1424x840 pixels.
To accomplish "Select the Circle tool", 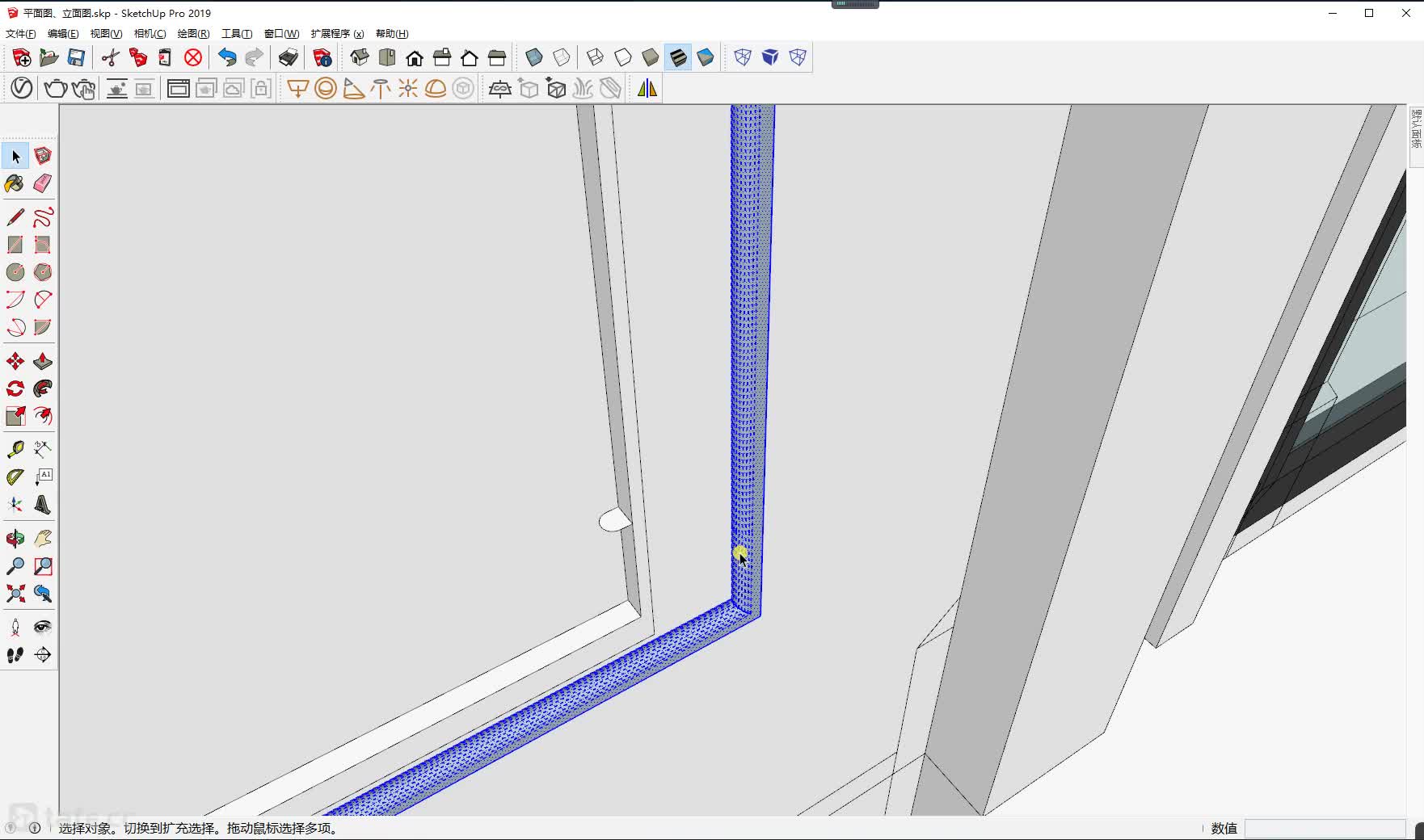I will [15, 272].
